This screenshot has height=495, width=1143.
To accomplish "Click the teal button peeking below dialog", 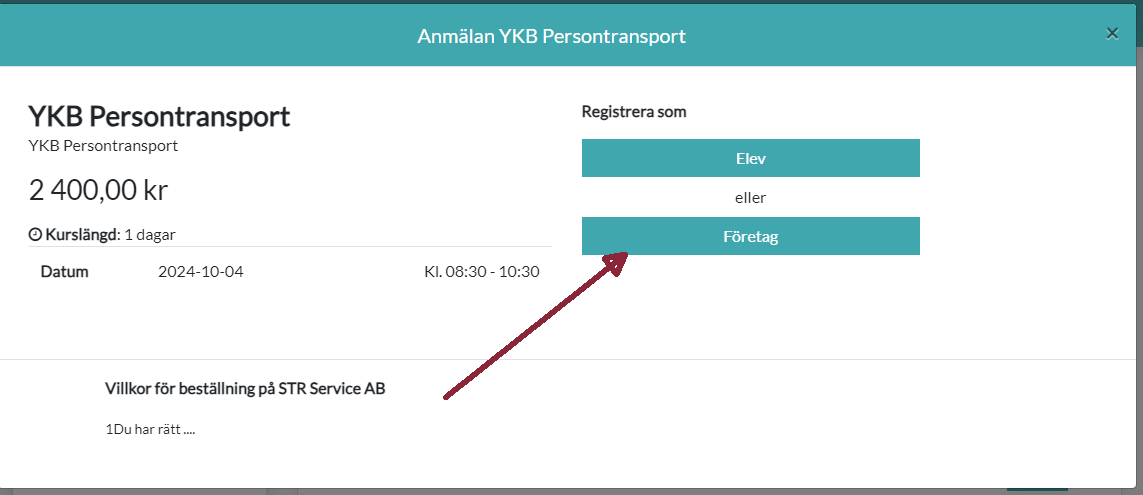I will point(1037,490).
